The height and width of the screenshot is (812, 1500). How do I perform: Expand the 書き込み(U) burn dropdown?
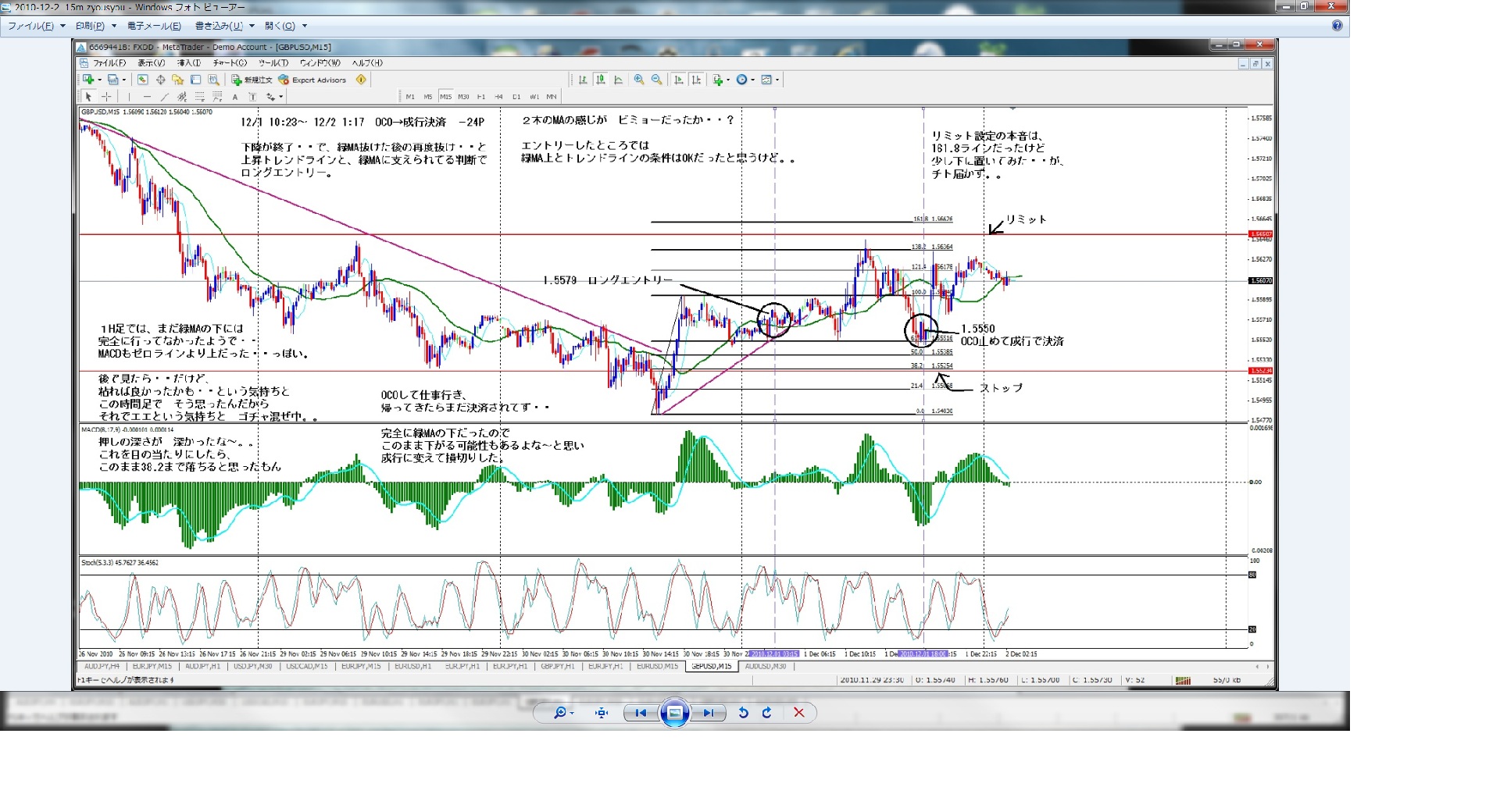coord(224,26)
